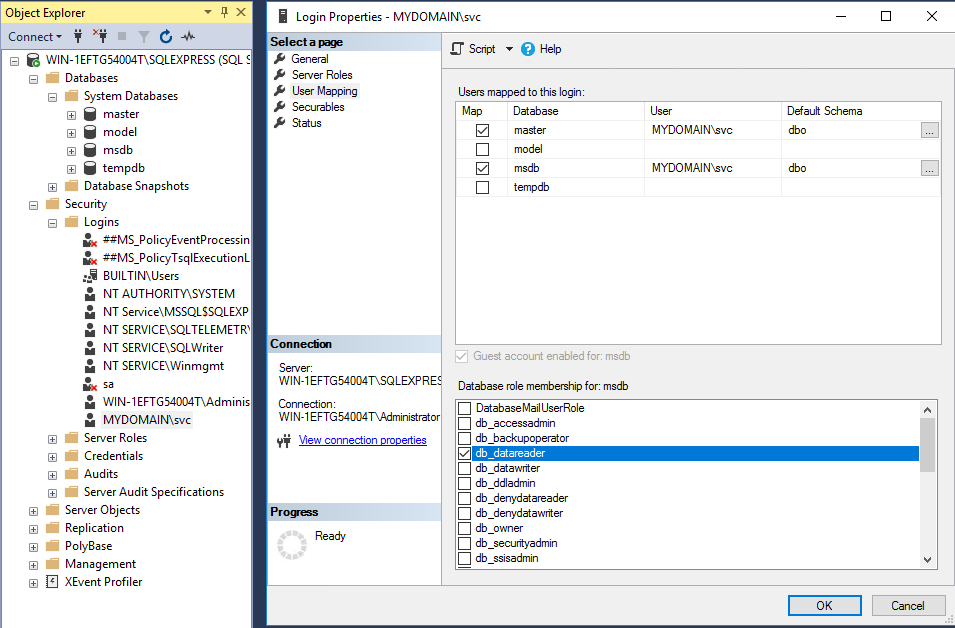The width and height of the screenshot is (955, 628).
Task: Uncheck the Map checkbox for master database
Action: pos(482,130)
